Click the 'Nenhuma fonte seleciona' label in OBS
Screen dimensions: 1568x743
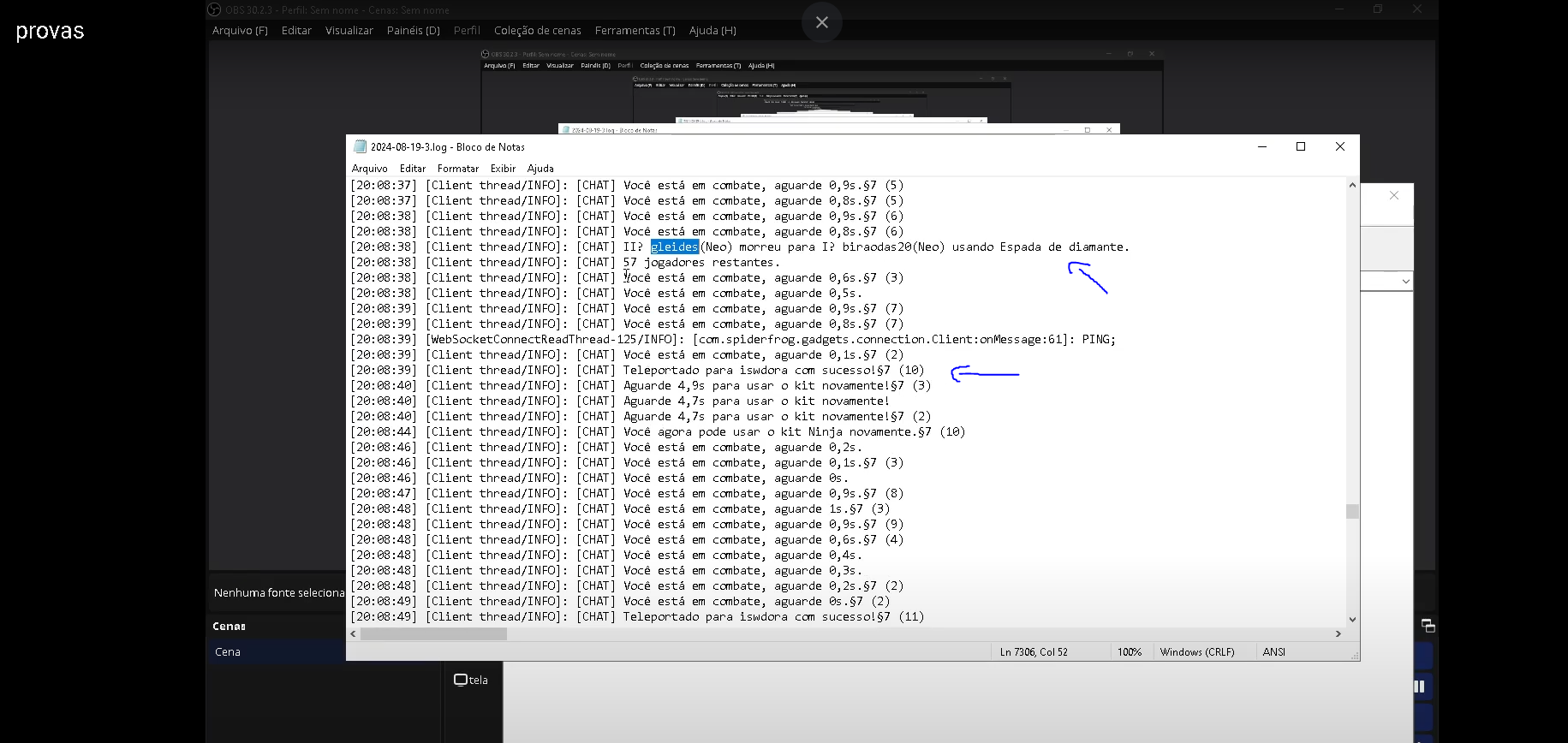coord(279,592)
